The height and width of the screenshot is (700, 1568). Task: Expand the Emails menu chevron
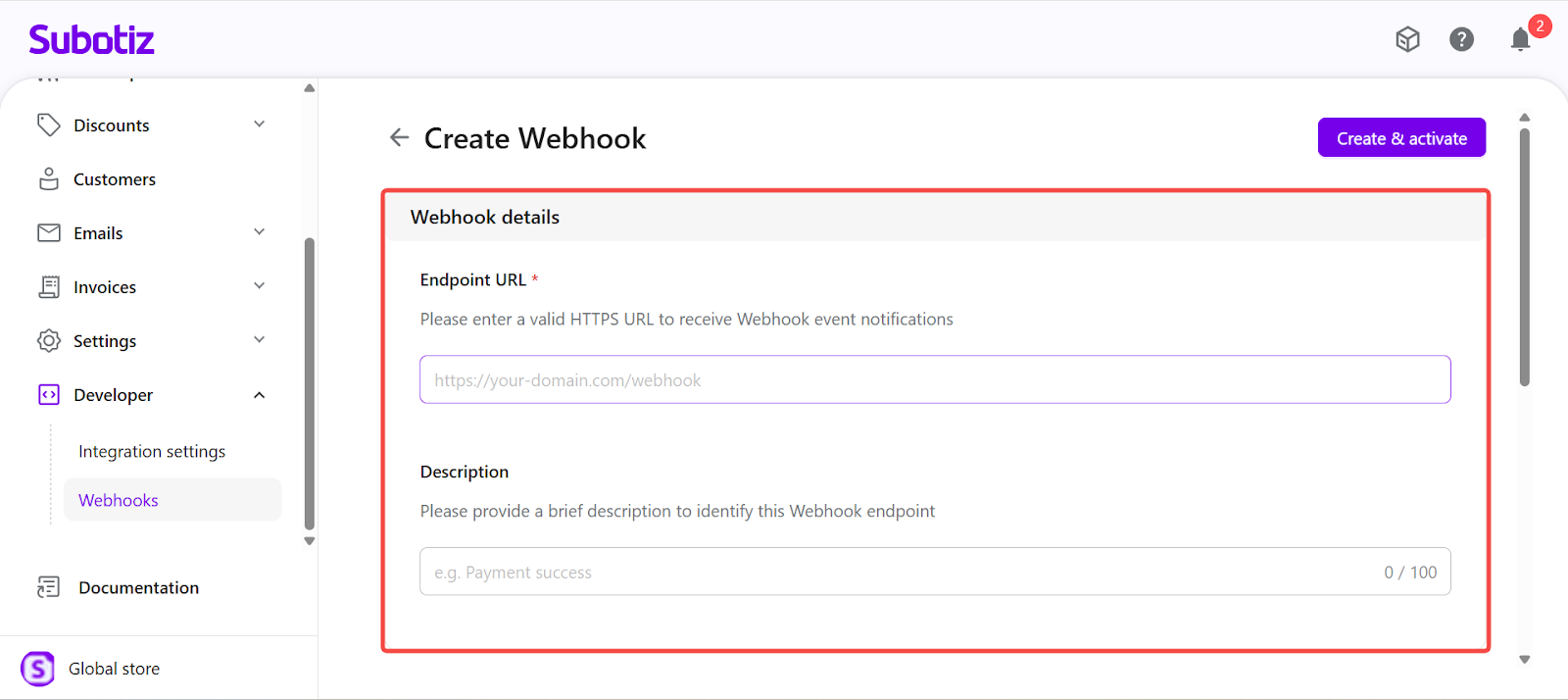click(x=260, y=232)
